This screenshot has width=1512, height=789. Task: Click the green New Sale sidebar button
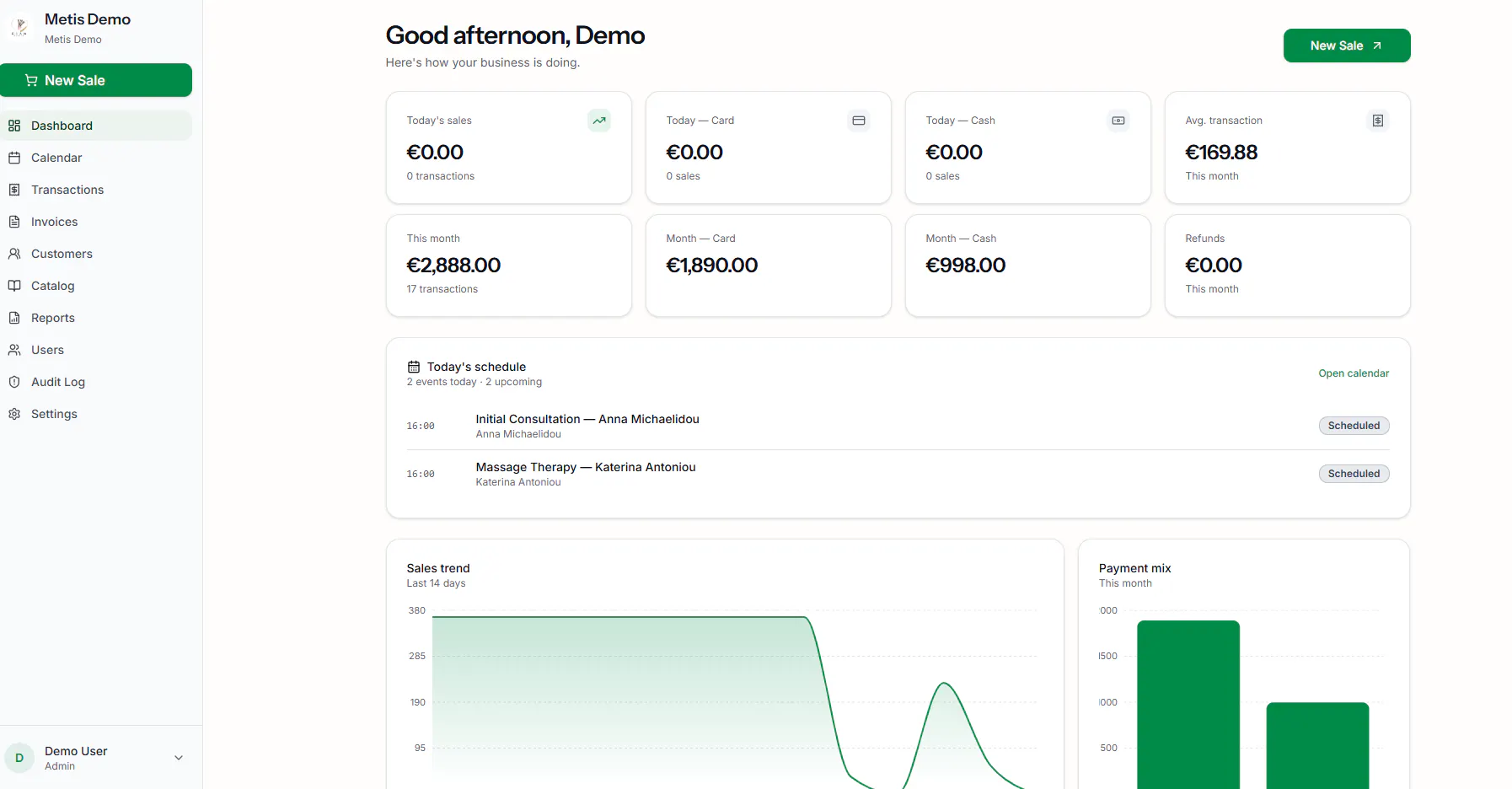pos(96,80)
